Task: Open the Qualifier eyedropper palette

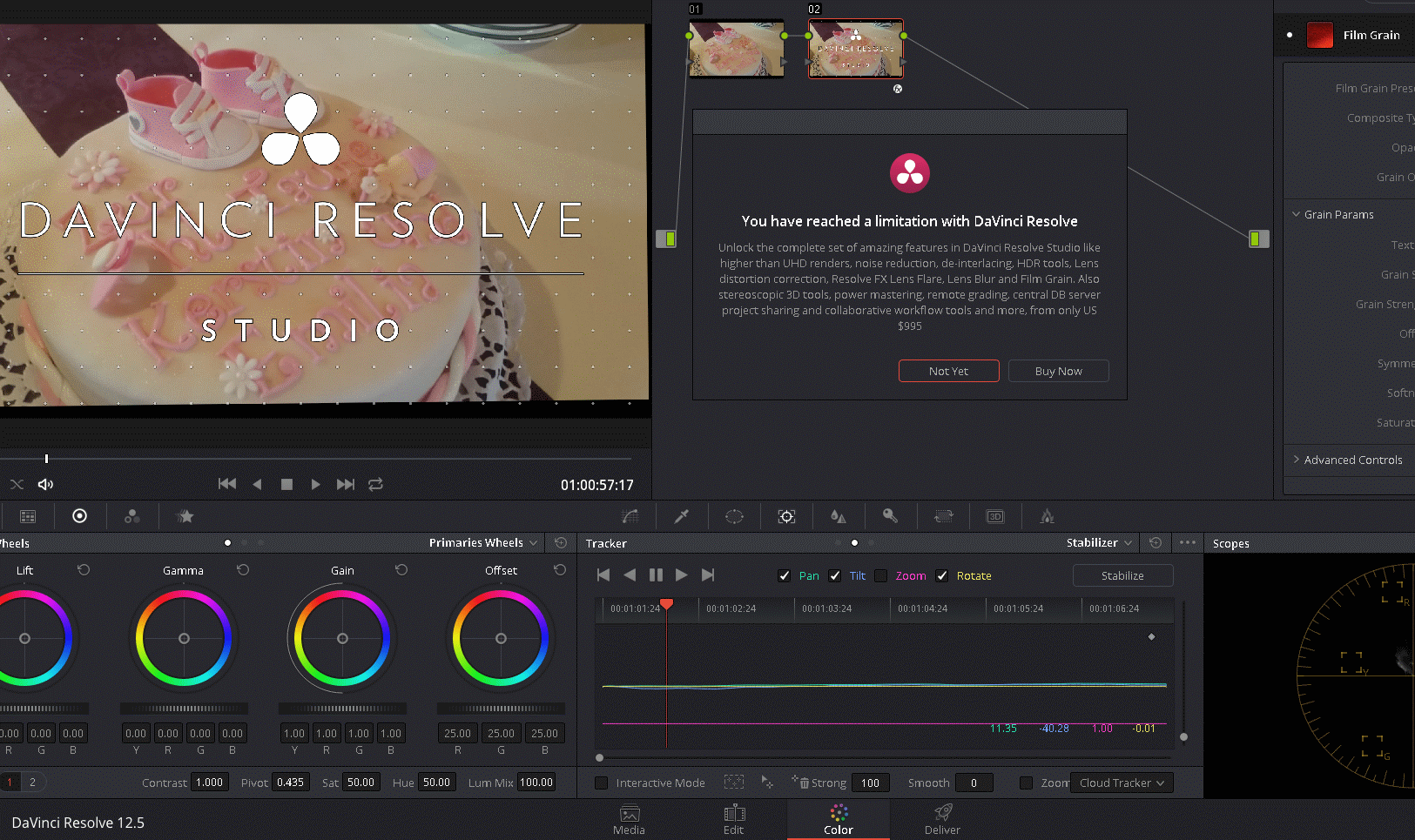Action: coord(682,516)
